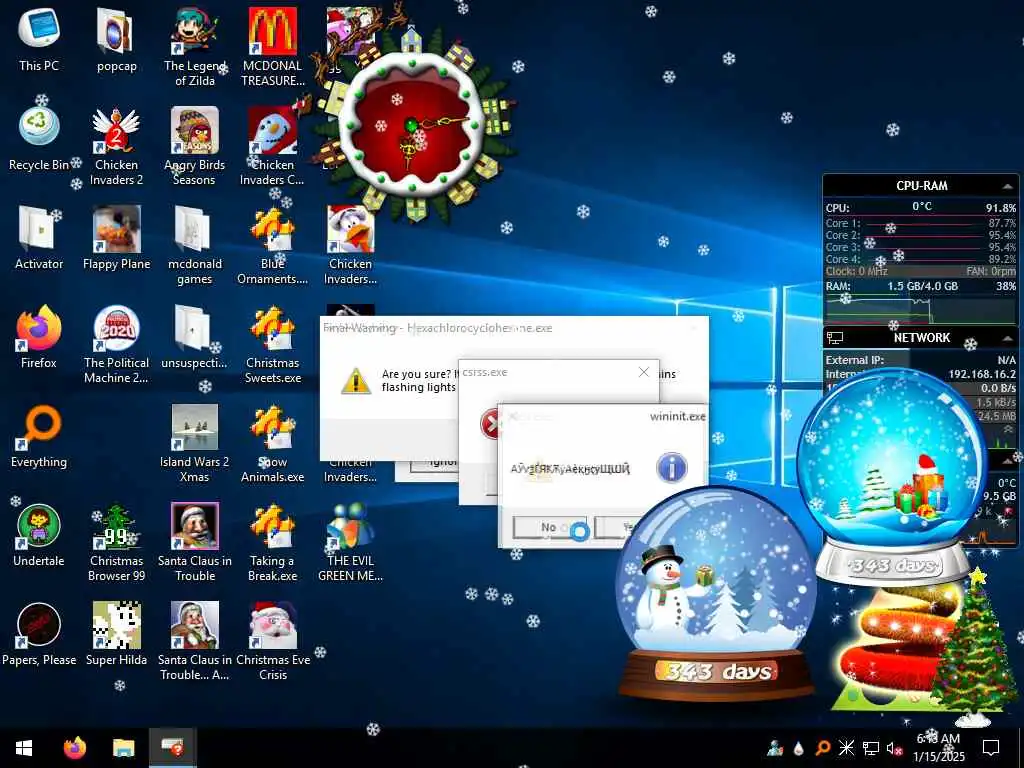Open the unsuspecti... folder icon
The height and width of the screenshot is (768, 1024).
pyautogui.click(x=195, y=337)
